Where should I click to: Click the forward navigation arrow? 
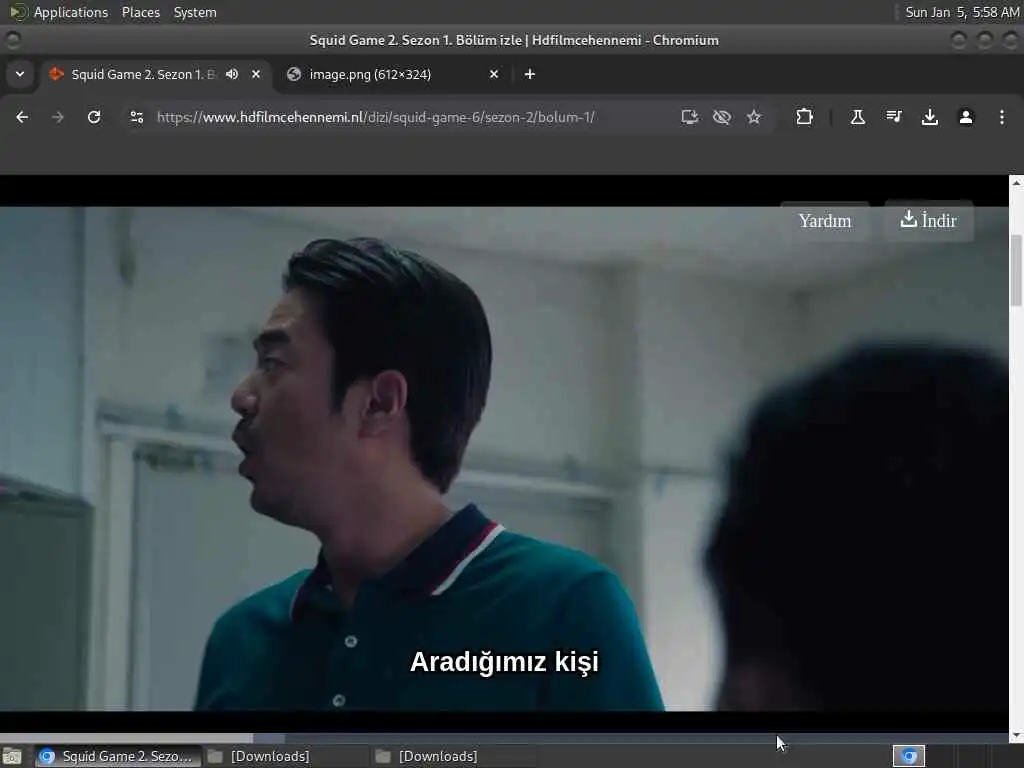[57, 117]
